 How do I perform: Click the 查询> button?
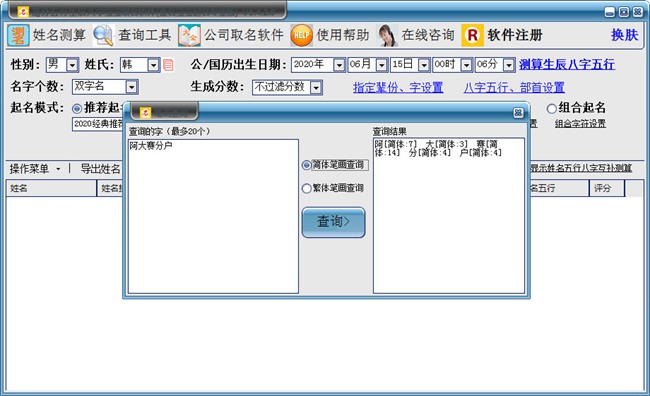point(334,222)
